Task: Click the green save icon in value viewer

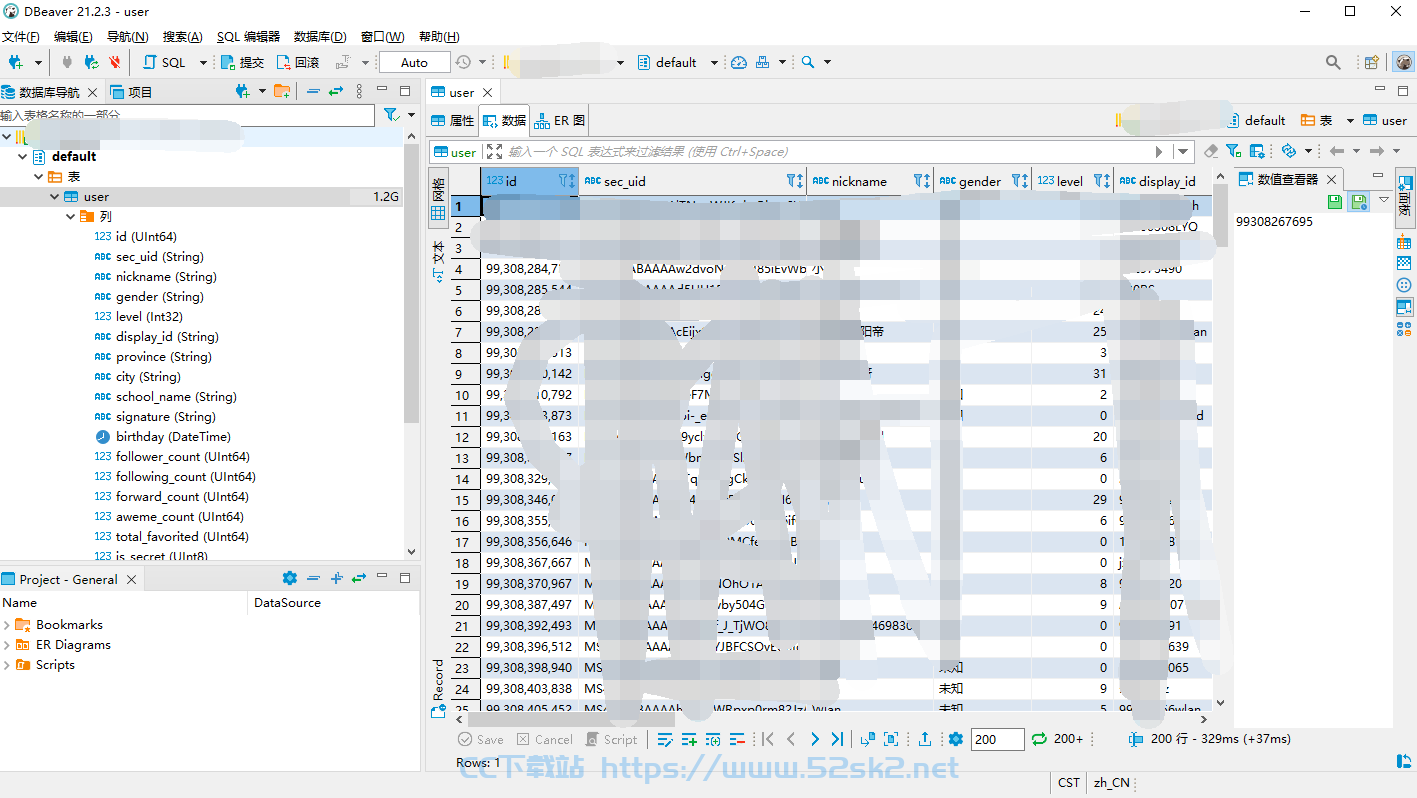Action: pos(1334,201)
